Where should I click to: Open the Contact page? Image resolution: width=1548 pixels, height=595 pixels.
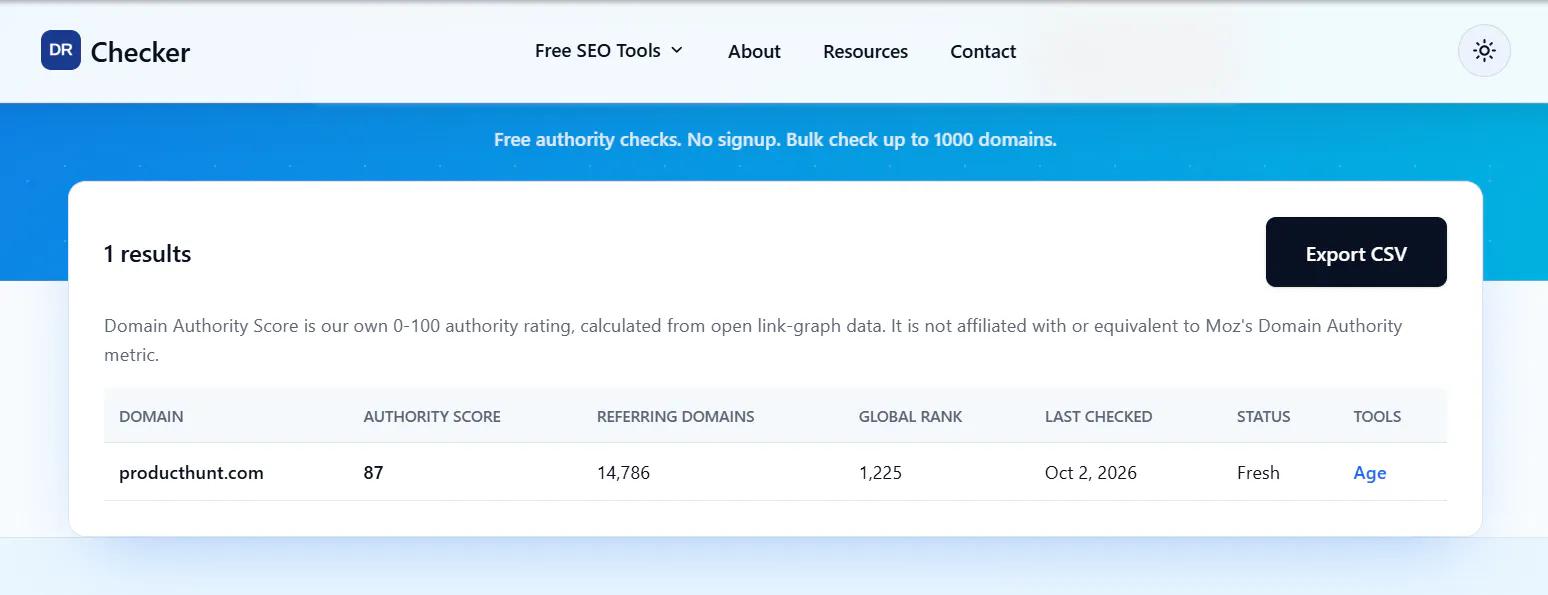click(983, 52)
